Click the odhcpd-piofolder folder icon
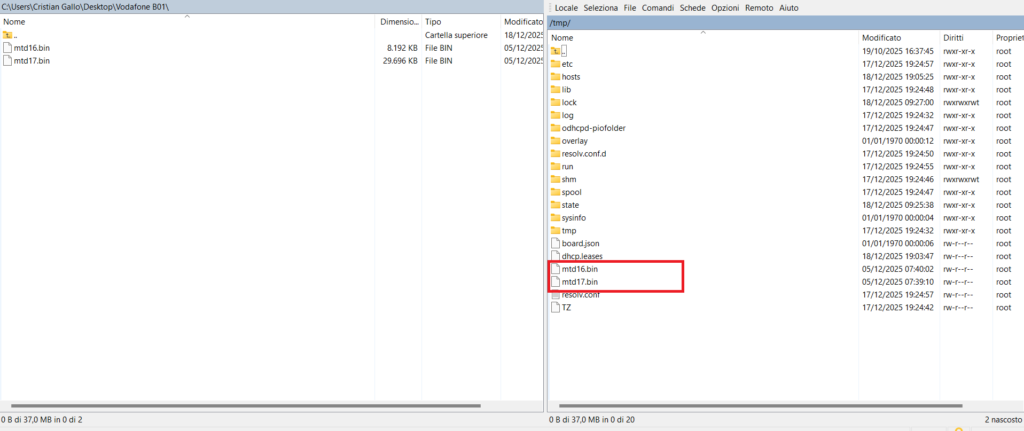1024x431 pixels. coord(556,128)
